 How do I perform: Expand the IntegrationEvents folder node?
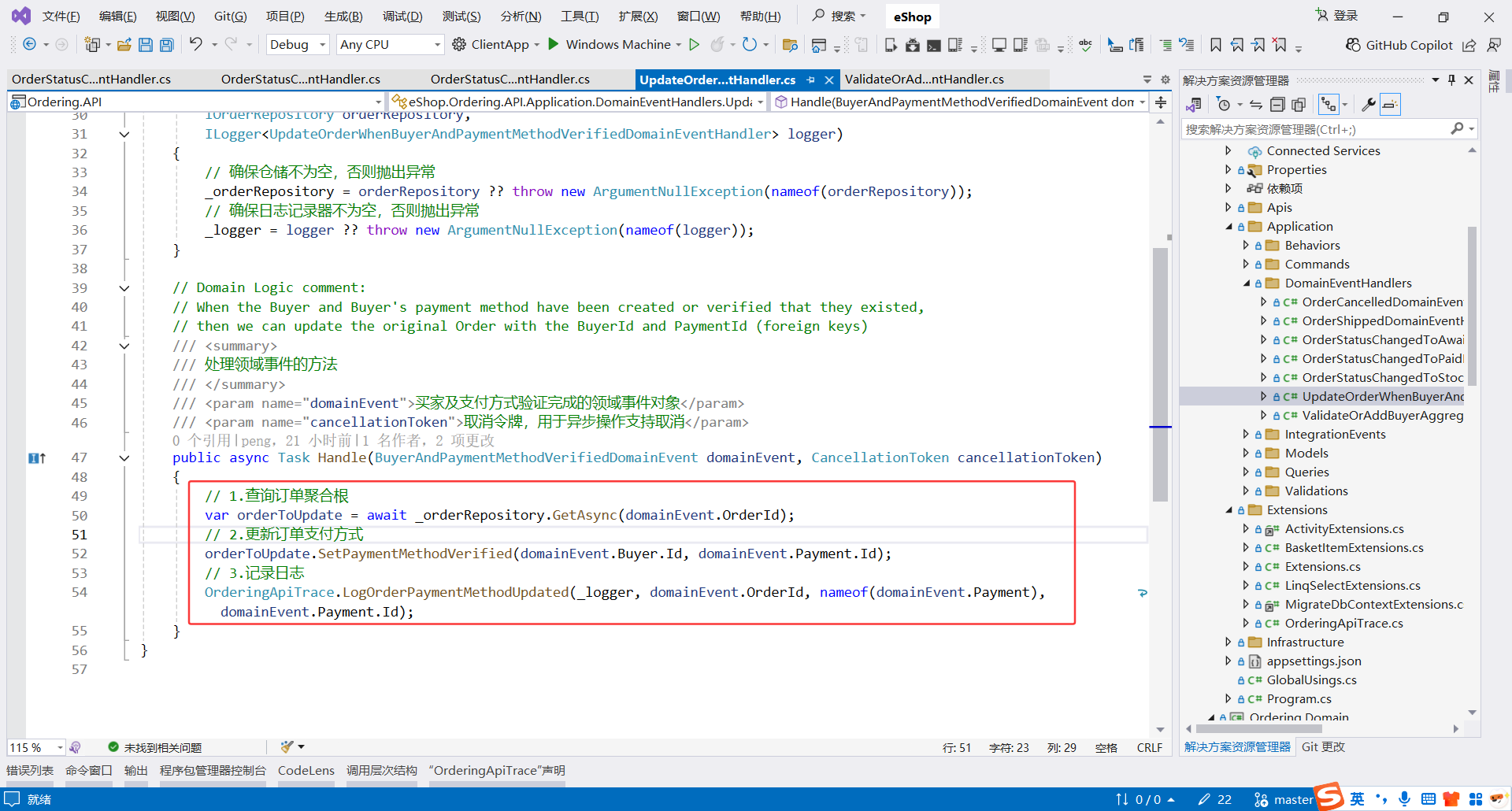click(1246, 435)
